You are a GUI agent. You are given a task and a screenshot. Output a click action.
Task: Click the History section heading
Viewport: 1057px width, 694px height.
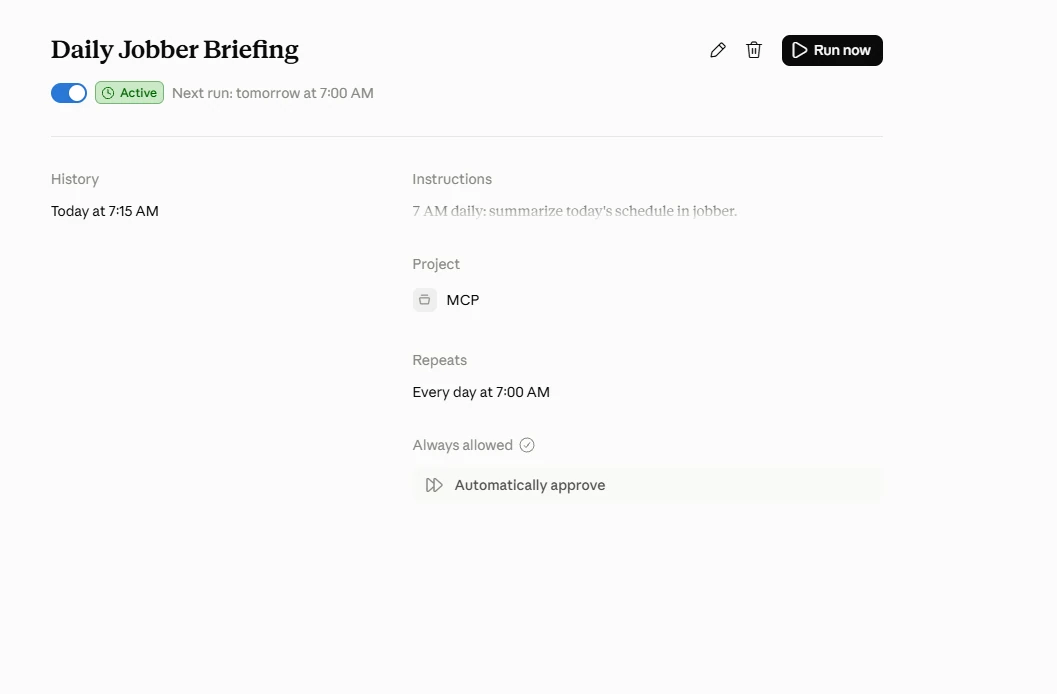tap(75, 179)
